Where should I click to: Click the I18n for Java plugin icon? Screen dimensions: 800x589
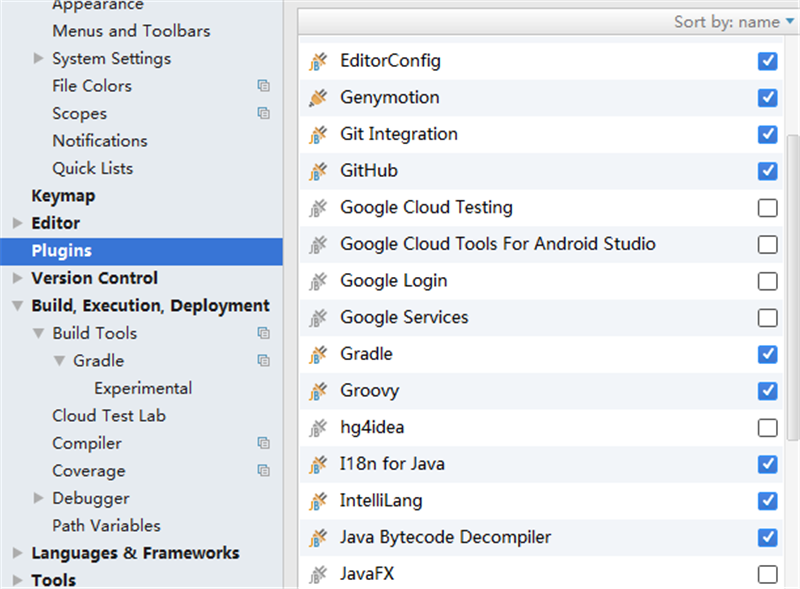(x=317, y=464)
